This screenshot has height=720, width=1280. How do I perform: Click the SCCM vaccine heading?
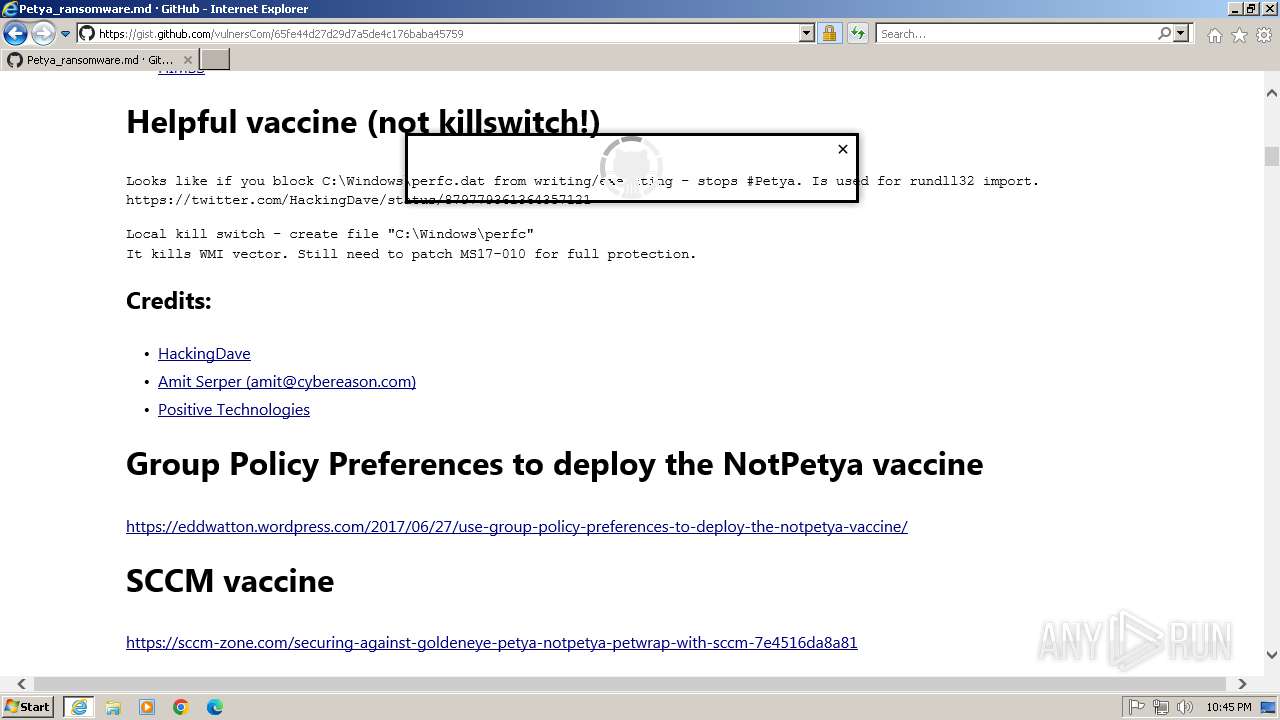click(x=230, y=581)
